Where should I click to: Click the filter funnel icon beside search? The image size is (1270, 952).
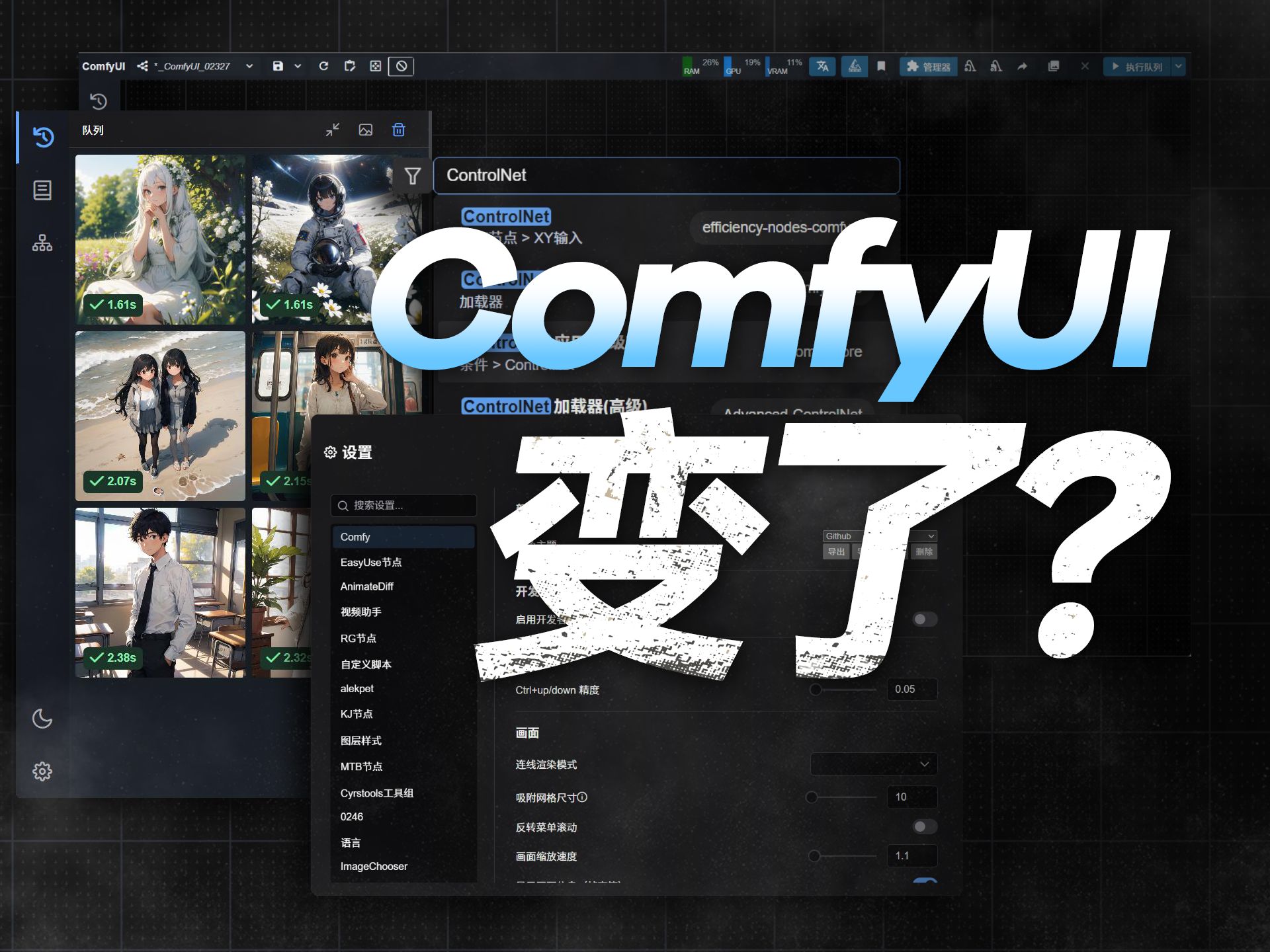pos(413,176)
